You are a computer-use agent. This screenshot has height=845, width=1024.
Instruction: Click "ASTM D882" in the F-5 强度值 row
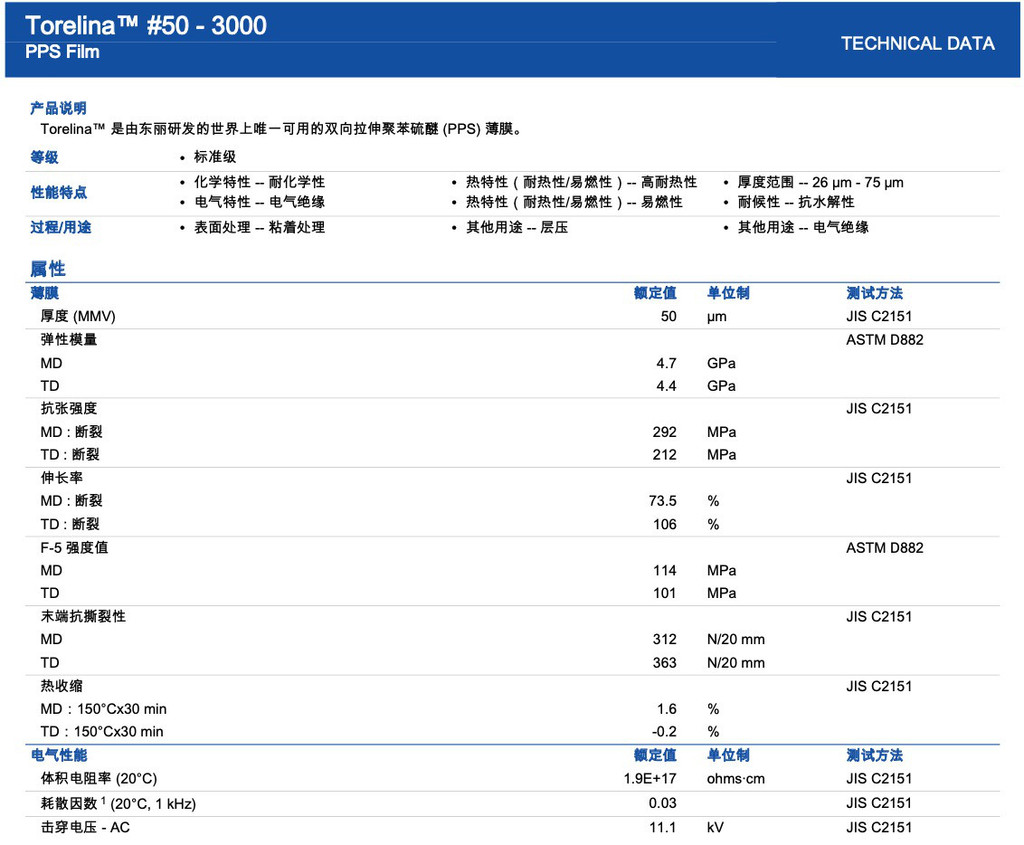pyautogui.click(x=885, y=548)
